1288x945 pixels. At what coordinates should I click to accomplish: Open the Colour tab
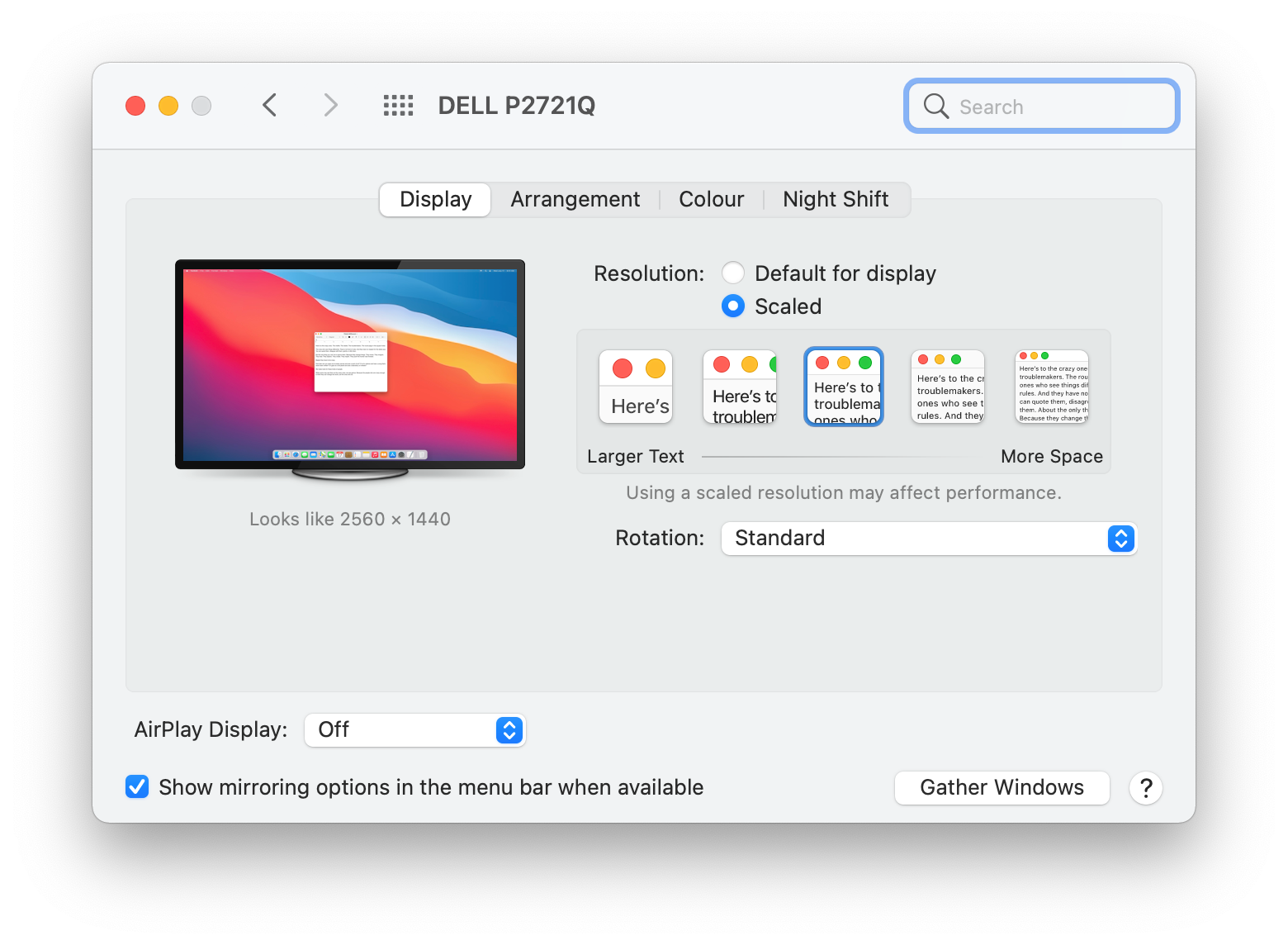(711, 199)
